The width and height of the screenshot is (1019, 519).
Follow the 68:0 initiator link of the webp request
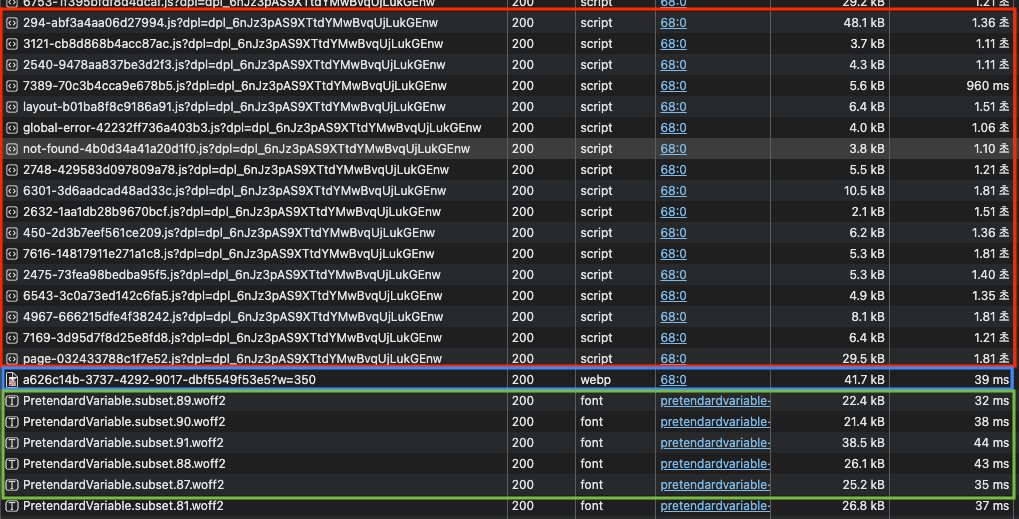coord(673,379)
